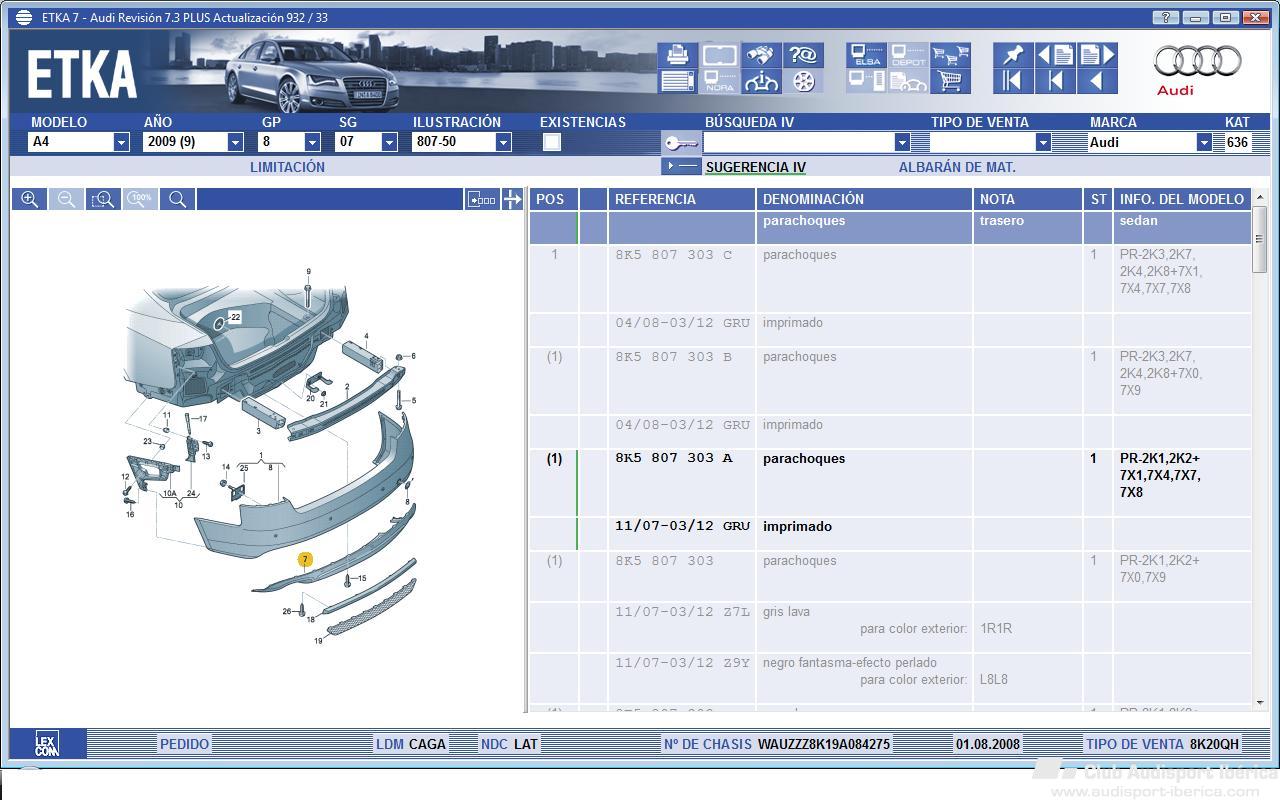Open the binoculars search tool
The height and width of the screenshot is (800, 1280).
tap(762, 55)
